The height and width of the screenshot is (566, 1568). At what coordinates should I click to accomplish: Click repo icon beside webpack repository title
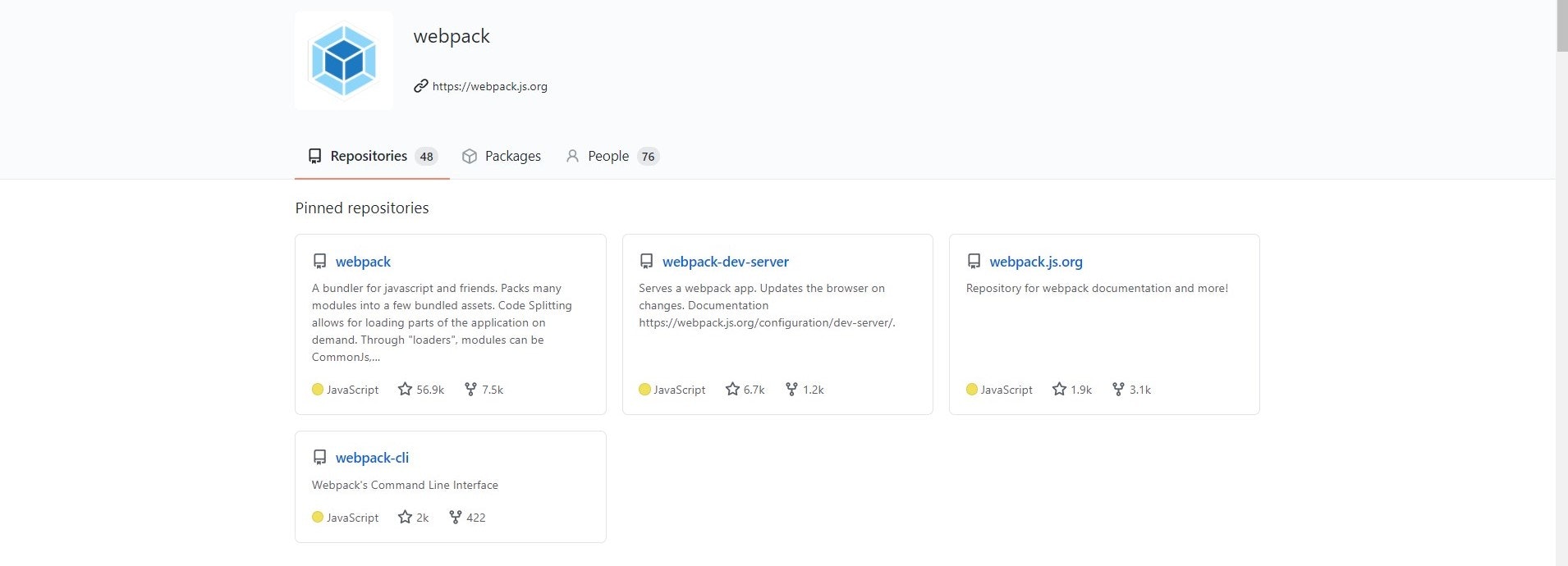(319, 262)
